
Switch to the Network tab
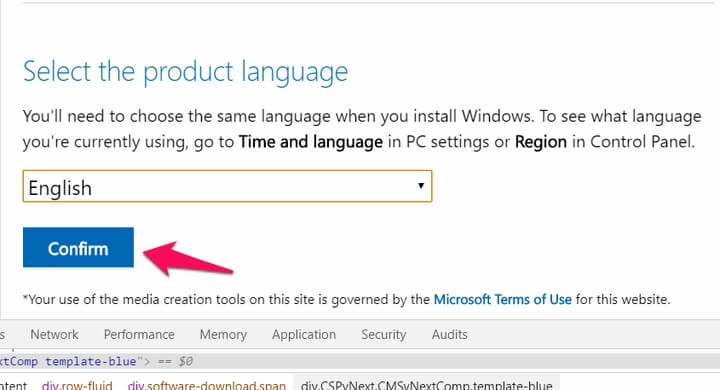[54, 334]
